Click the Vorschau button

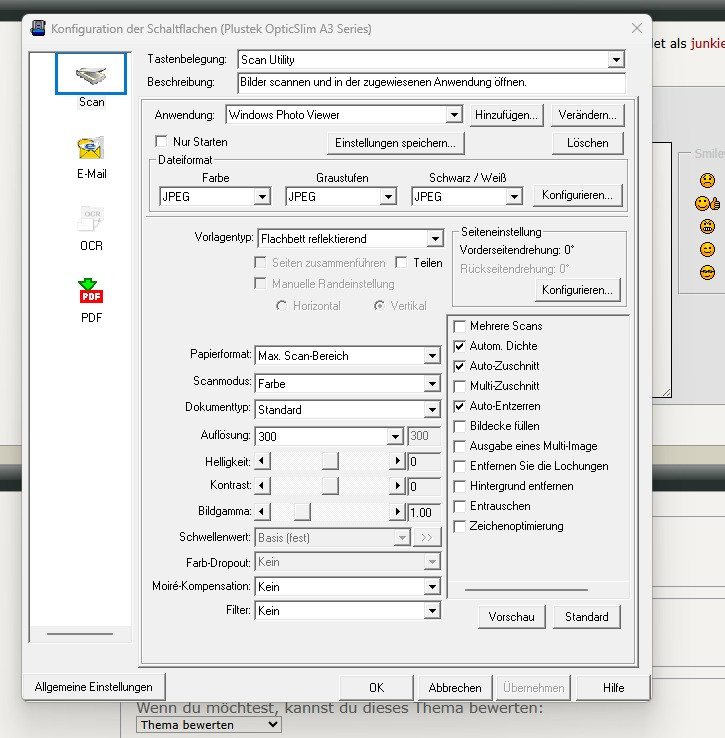point(512,617)
